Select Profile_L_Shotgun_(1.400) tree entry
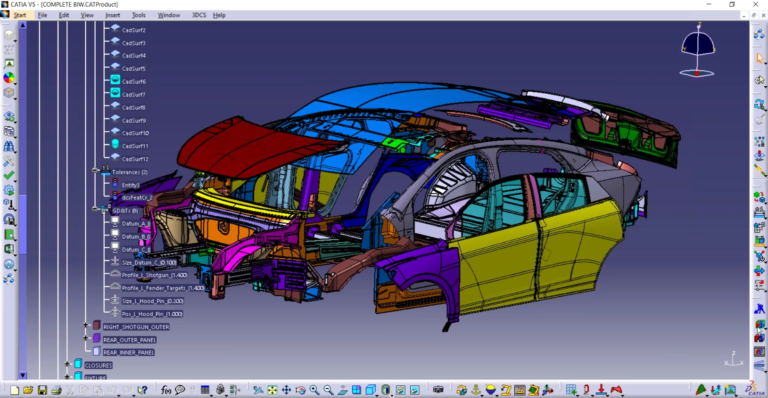This screenshot has height=398, width=768. click(x=154, y=275)
